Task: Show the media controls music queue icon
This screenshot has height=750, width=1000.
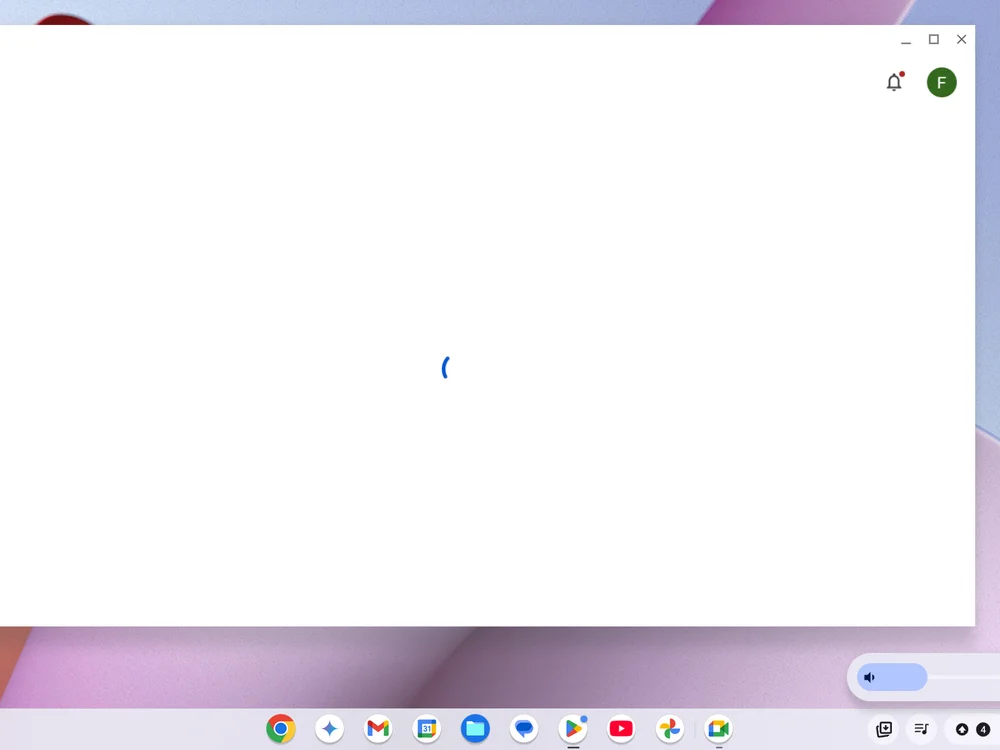Action: click(x=922, y=729)
